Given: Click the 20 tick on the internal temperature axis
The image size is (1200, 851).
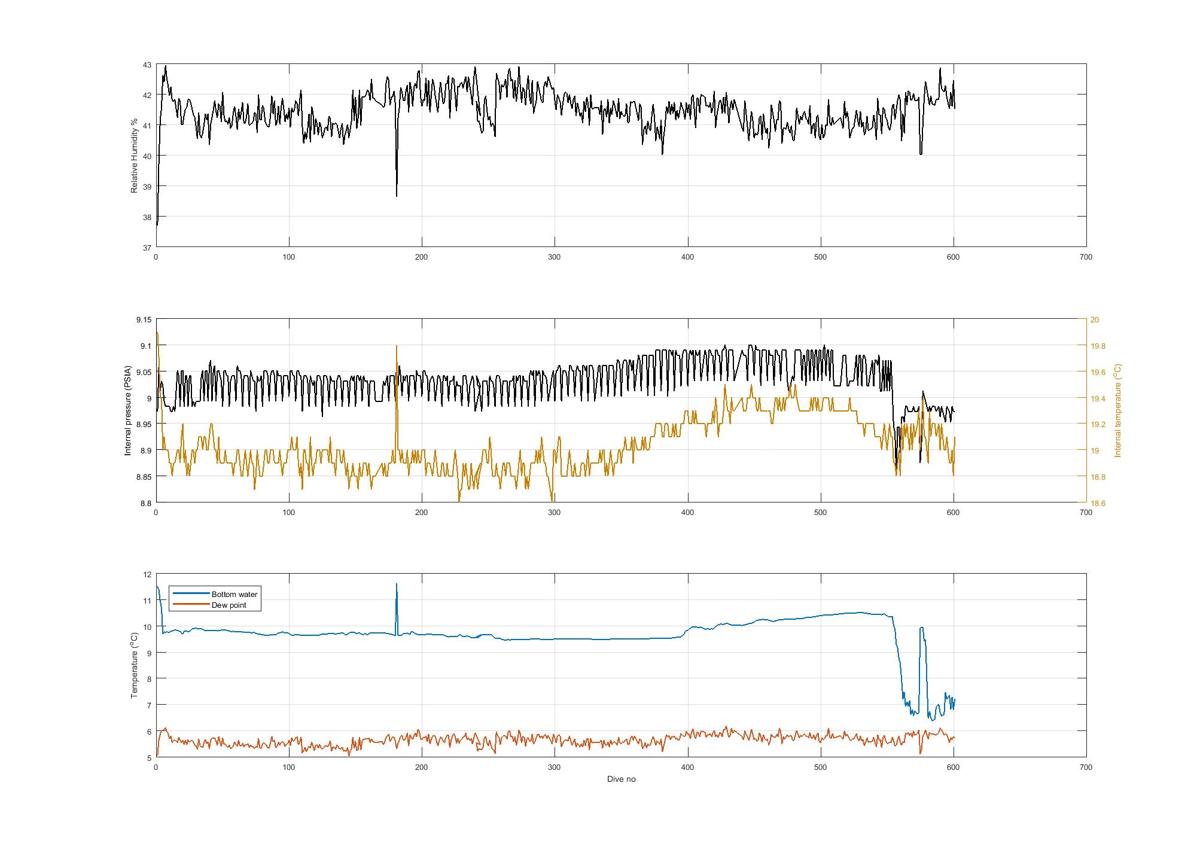Looking at the screenshot, I should tap(1094, 320).
